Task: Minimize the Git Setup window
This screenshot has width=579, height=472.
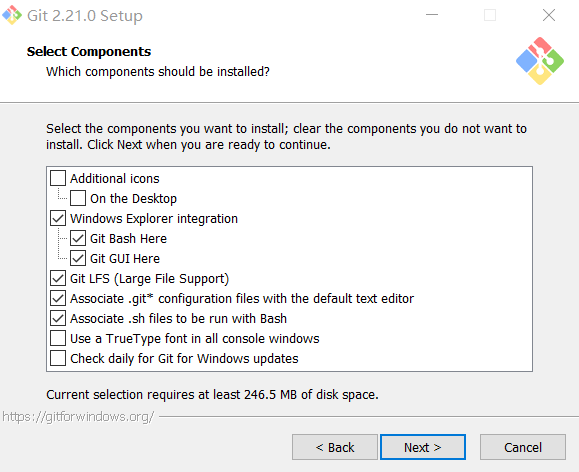Action: 432,15
